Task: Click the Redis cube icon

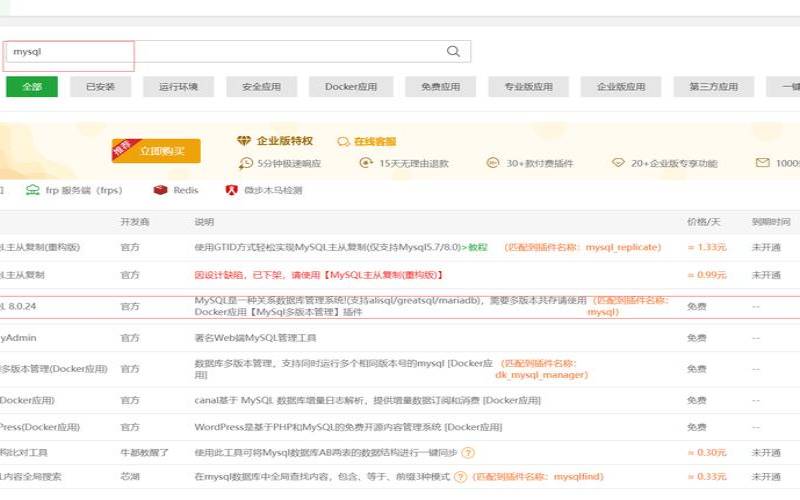Action: click(160, 190)
